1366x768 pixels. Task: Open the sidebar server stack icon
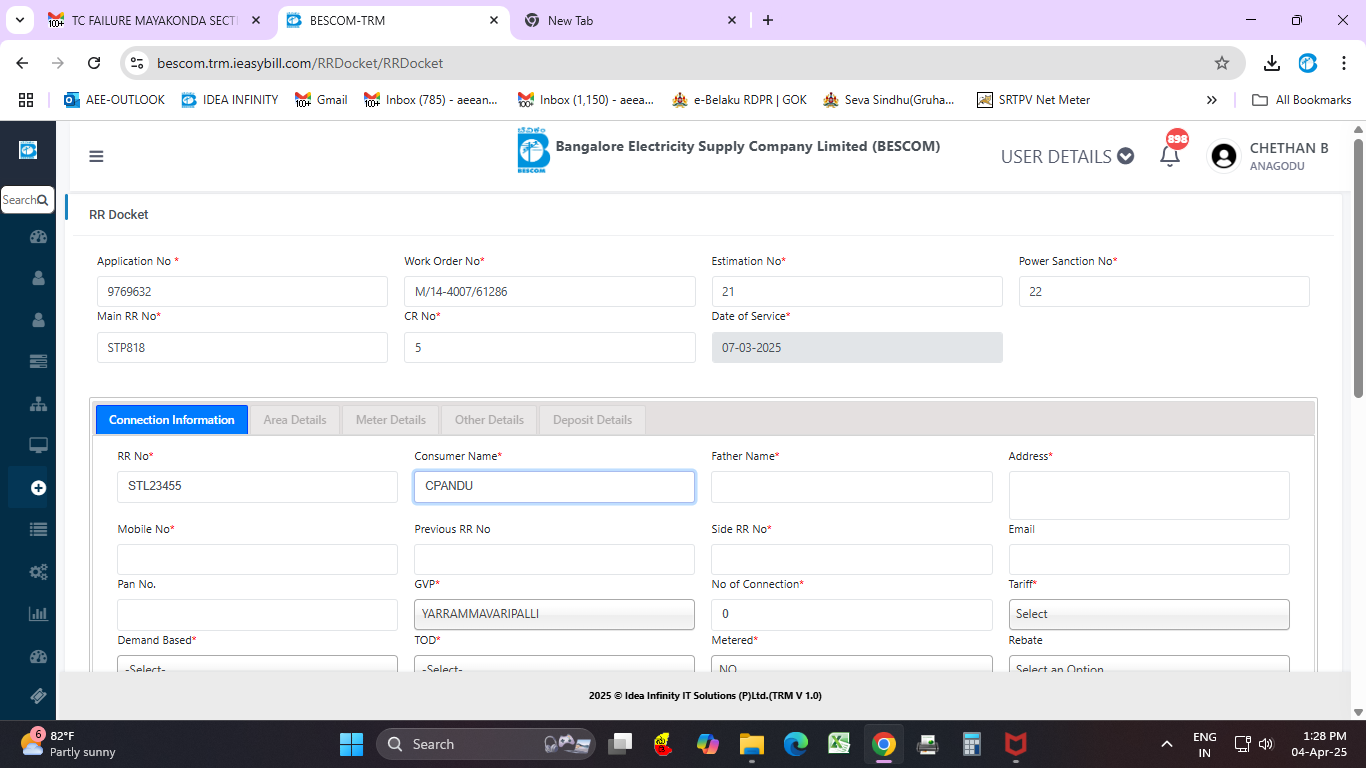pos(38,361)
